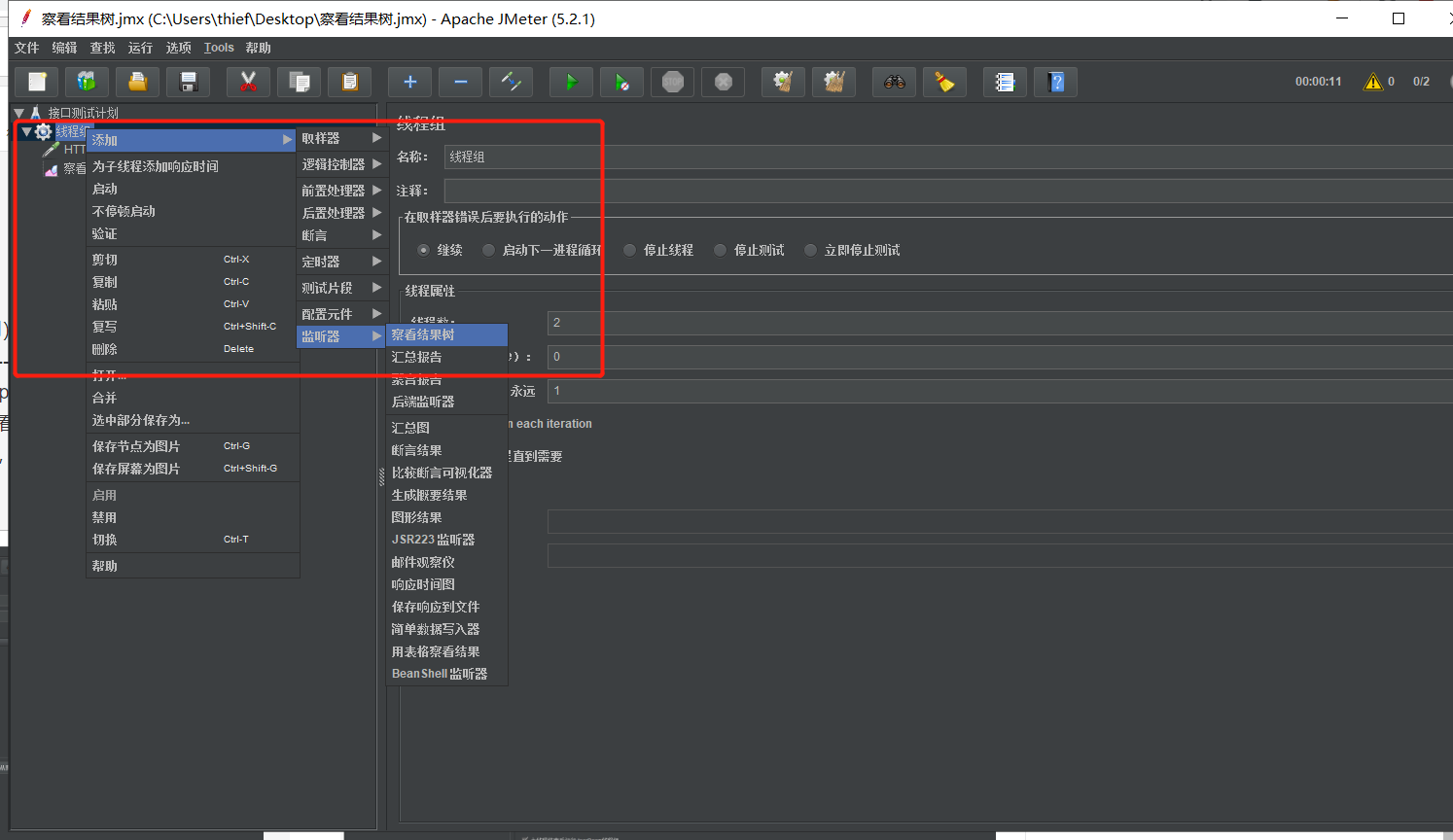Click 保存节点为图片 context entry
This screenshot has height=840, width=1453.
pyautogui.click(x=193, y=446)
